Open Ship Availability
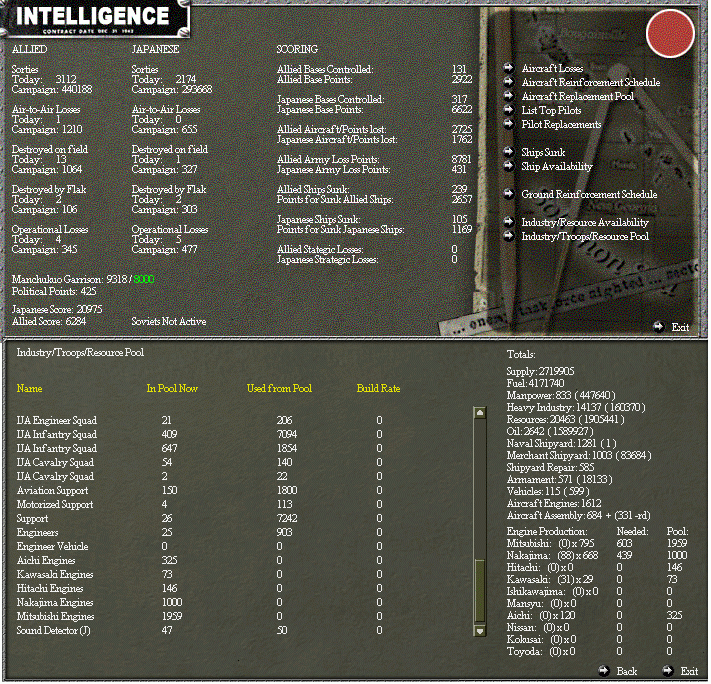711x684 pixels. point(556,166)
